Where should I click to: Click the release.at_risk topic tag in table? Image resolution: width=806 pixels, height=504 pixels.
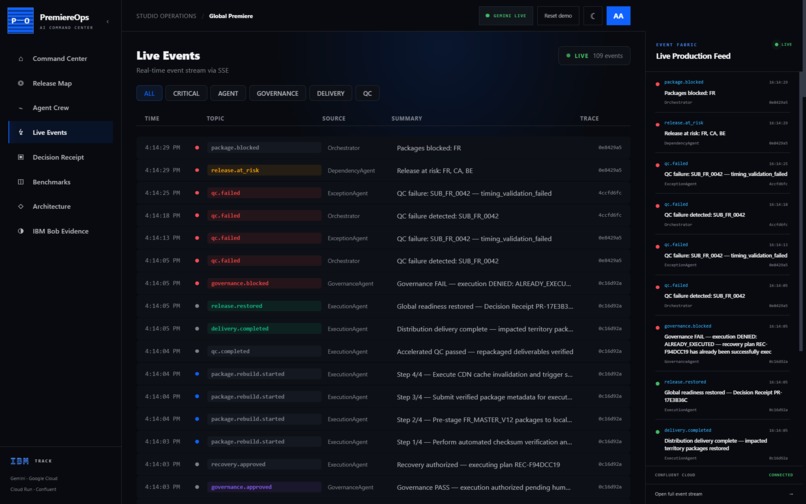point(264,170)
